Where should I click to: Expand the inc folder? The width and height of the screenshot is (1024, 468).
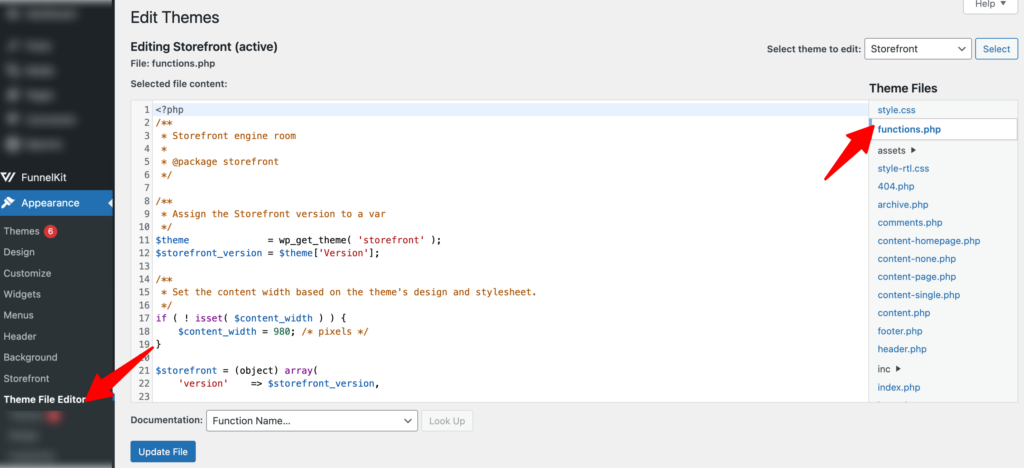point(889,369)
